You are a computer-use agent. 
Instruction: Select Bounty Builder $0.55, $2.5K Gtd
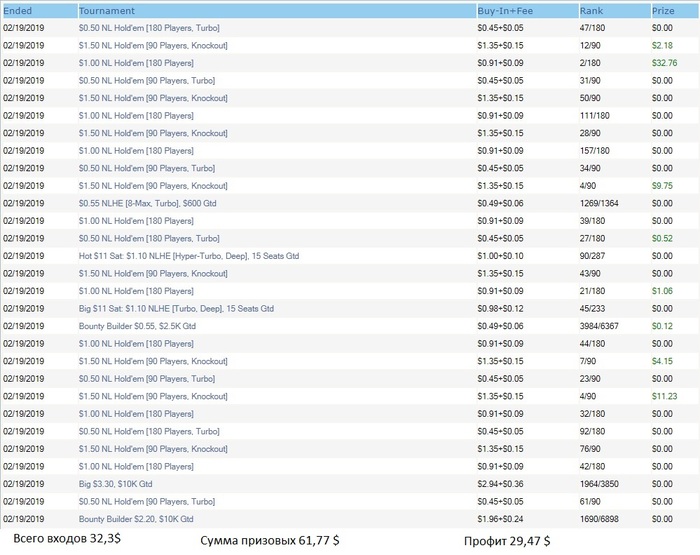[137, 326]
